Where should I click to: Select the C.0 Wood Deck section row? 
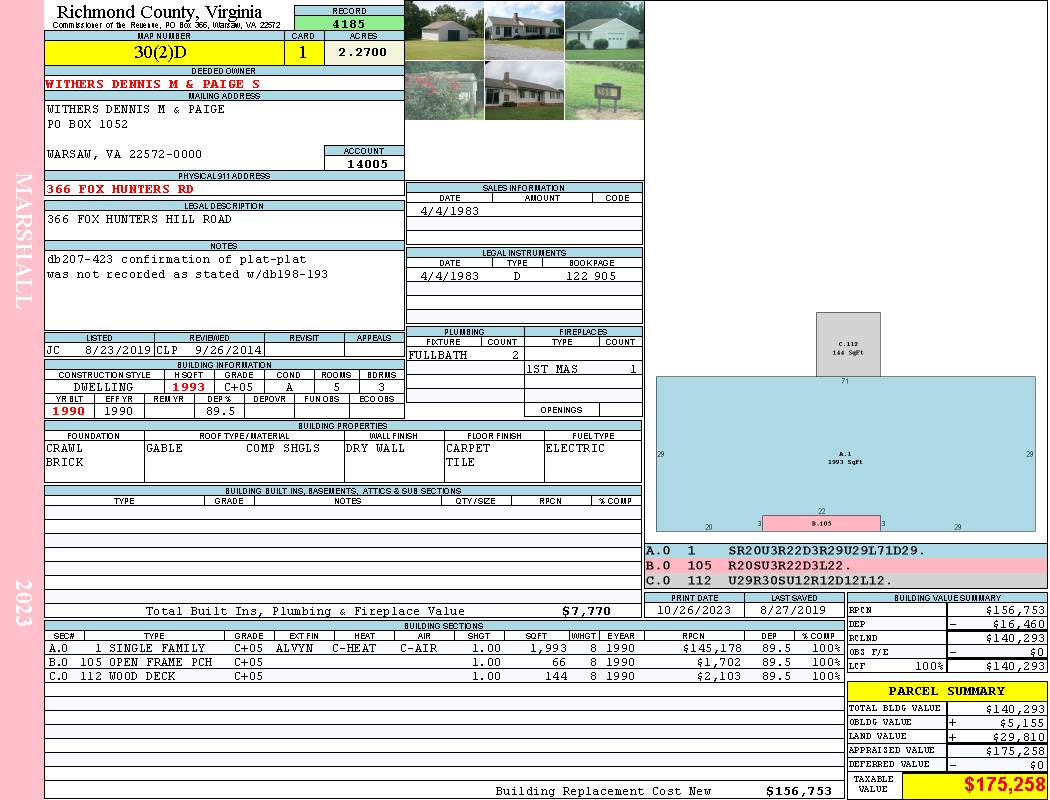(x=442, y=676)
